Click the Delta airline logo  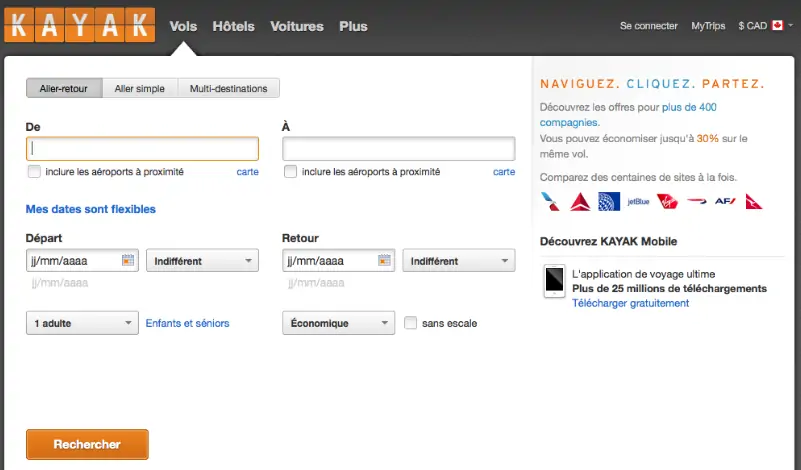[x=579, y=202]
